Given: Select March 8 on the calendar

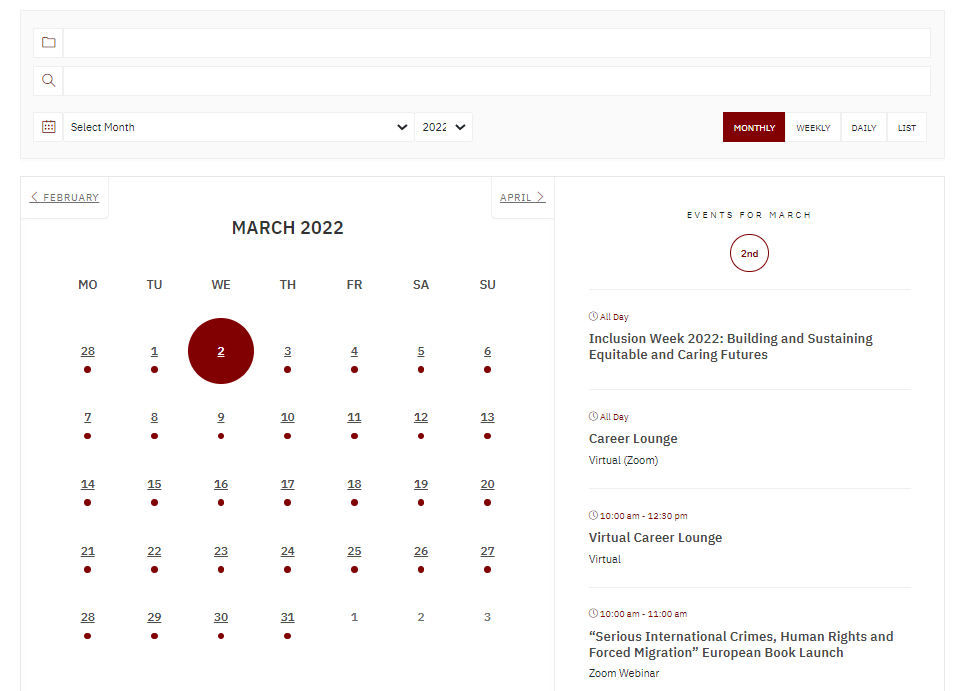Looking at the screenshot, I should (x=154, y=418).
